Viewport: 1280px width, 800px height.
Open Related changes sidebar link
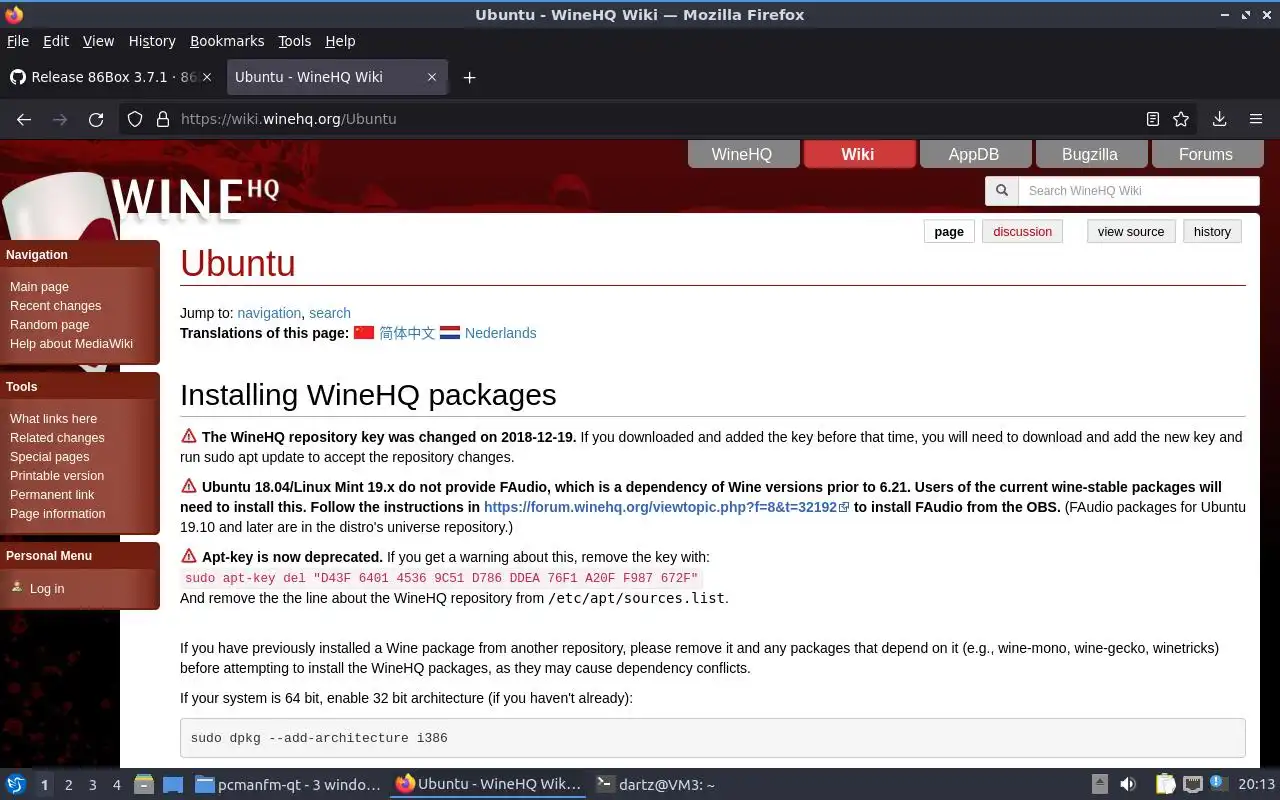click(57, 438)
